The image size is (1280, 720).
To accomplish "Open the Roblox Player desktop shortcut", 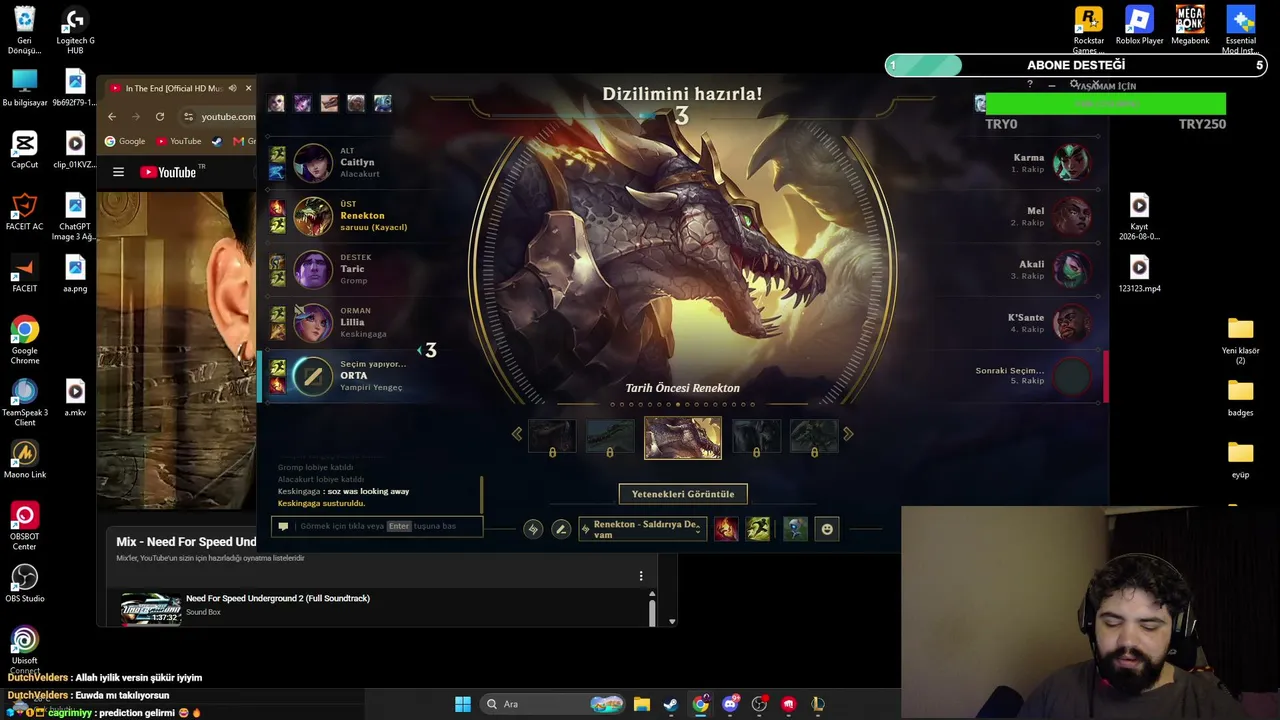I will tap(1139, 26).
